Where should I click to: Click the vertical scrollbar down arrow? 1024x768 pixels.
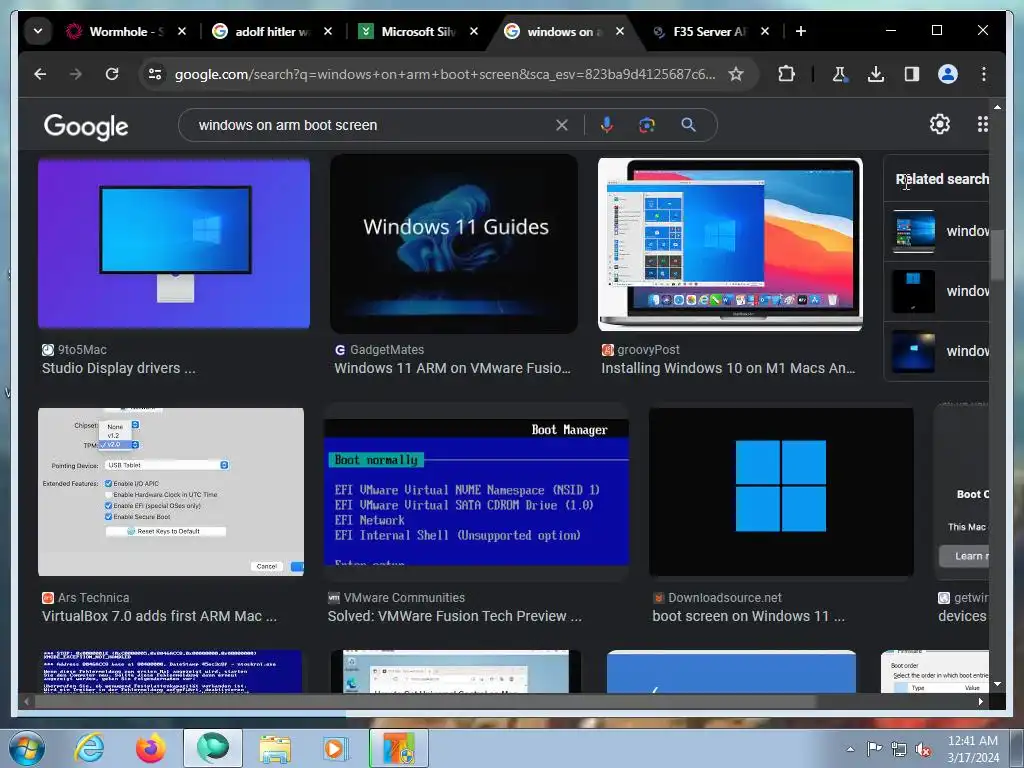coord(997,684)
